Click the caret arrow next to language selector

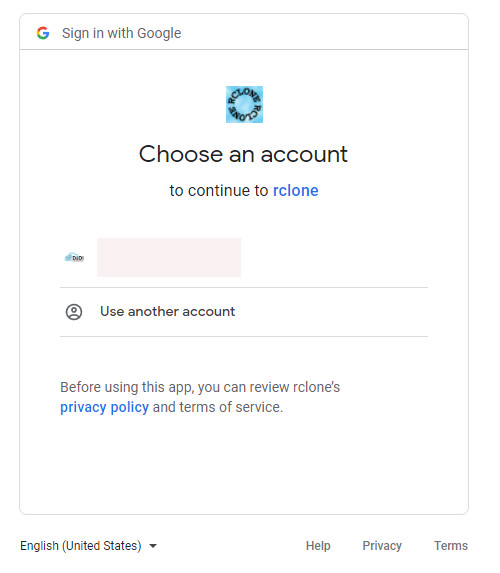[x=153, y=546]
